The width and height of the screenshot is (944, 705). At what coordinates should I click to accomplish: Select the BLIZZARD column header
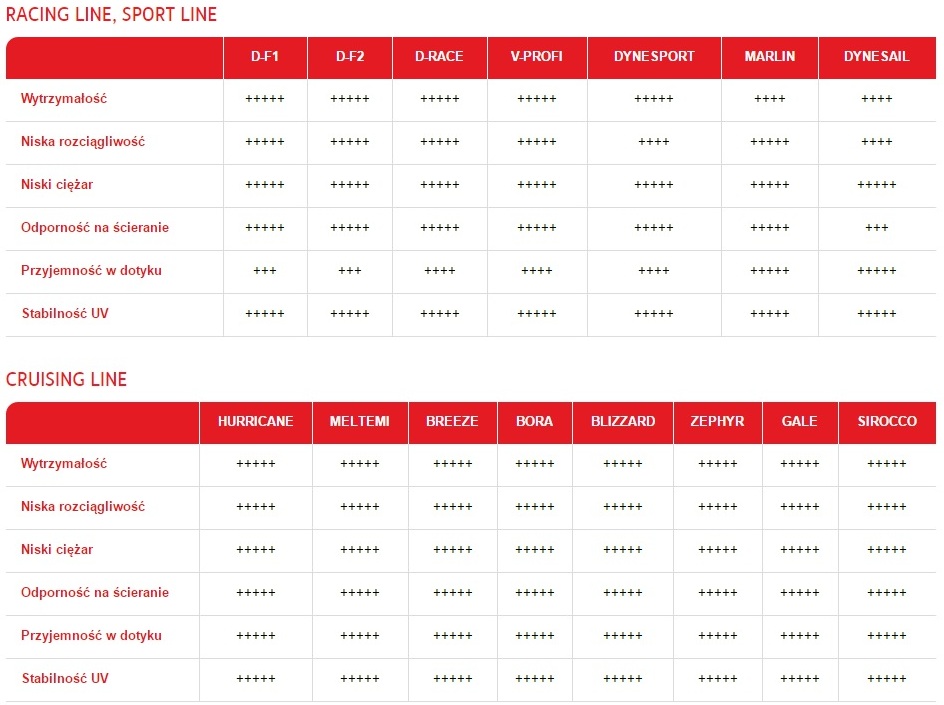(623, 421)
